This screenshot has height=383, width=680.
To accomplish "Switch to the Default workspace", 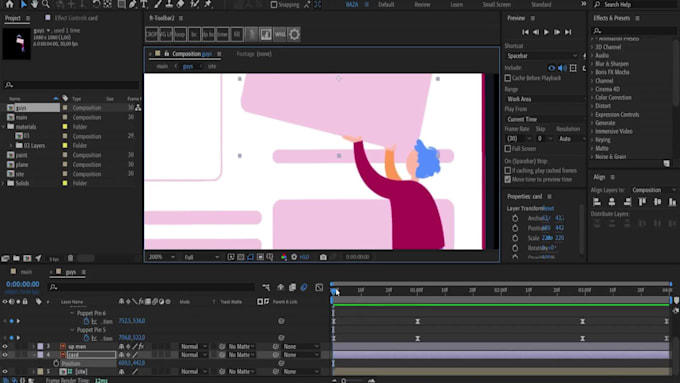I will pos(386,4).
